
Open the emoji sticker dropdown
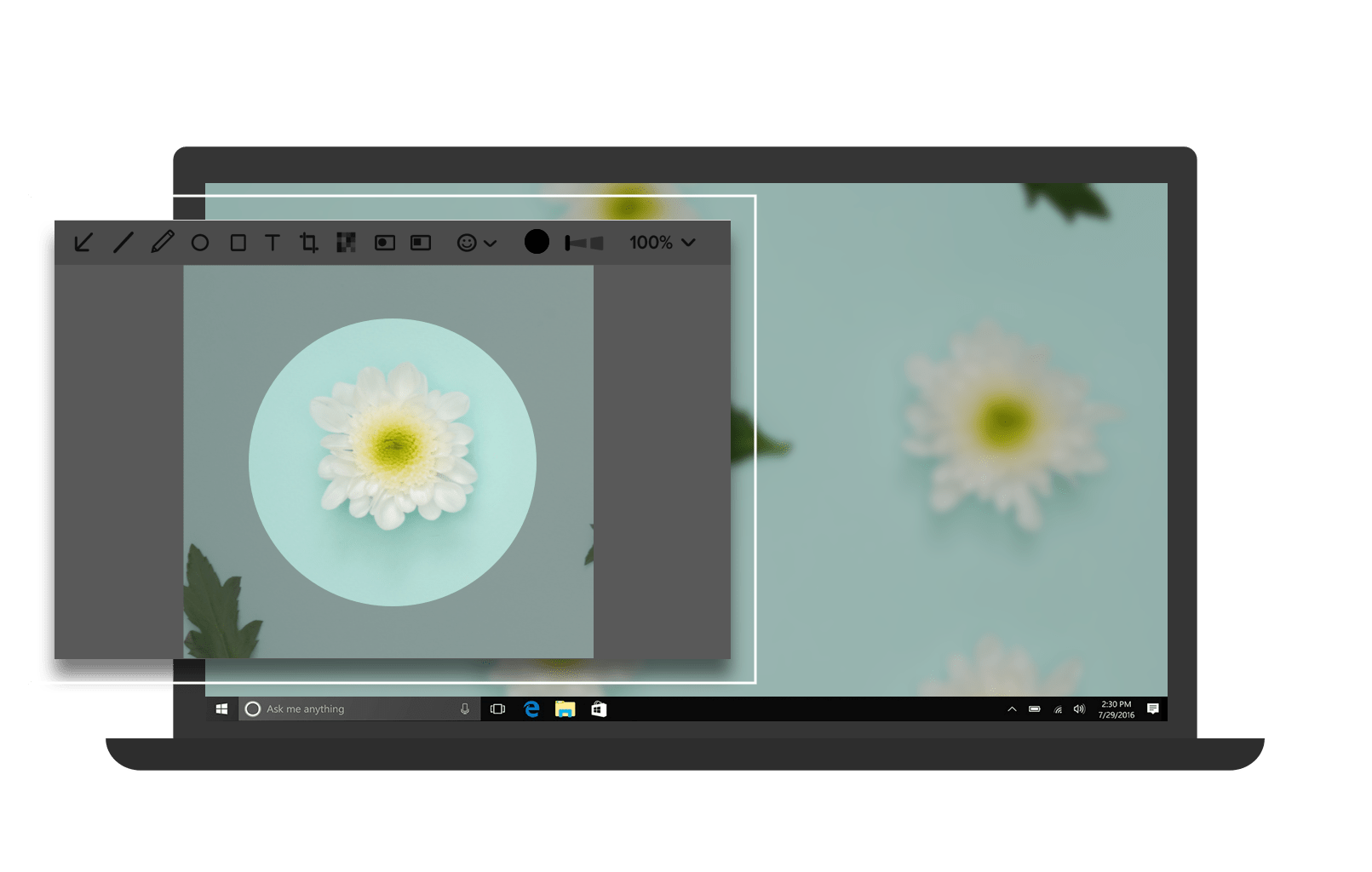(475, 243)
